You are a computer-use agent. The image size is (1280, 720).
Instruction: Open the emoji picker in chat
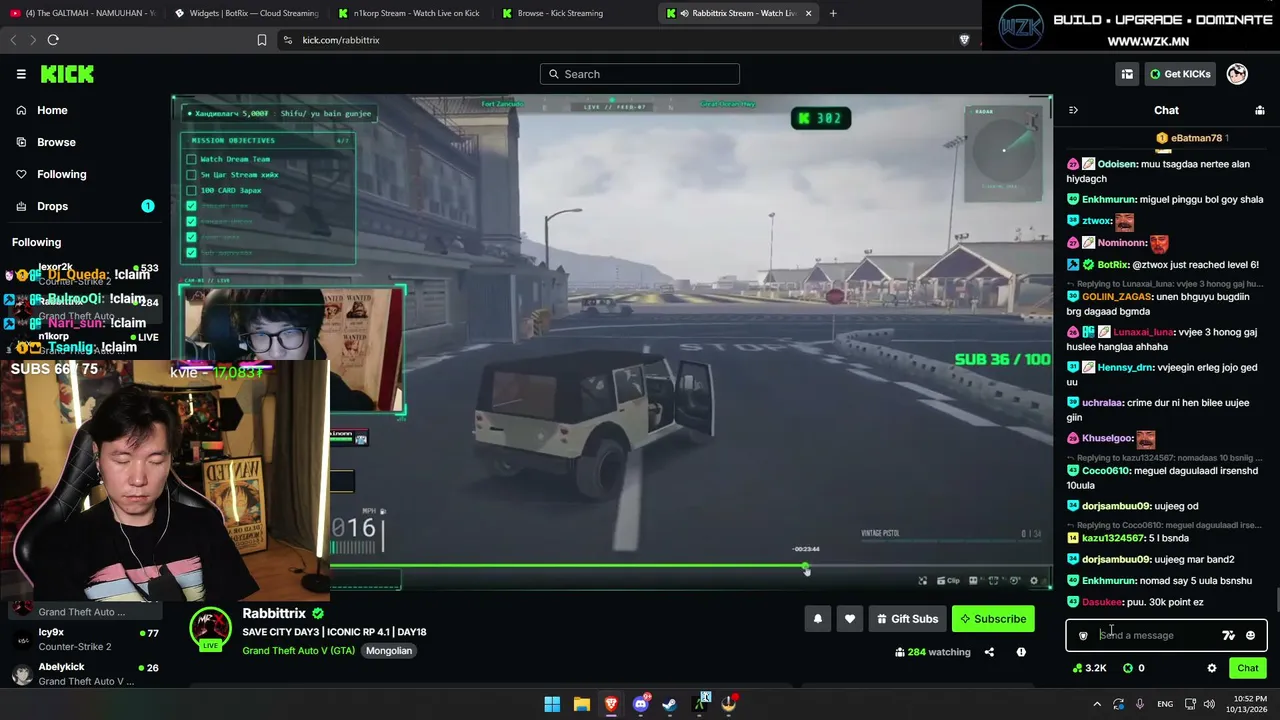click(1250, 635)
